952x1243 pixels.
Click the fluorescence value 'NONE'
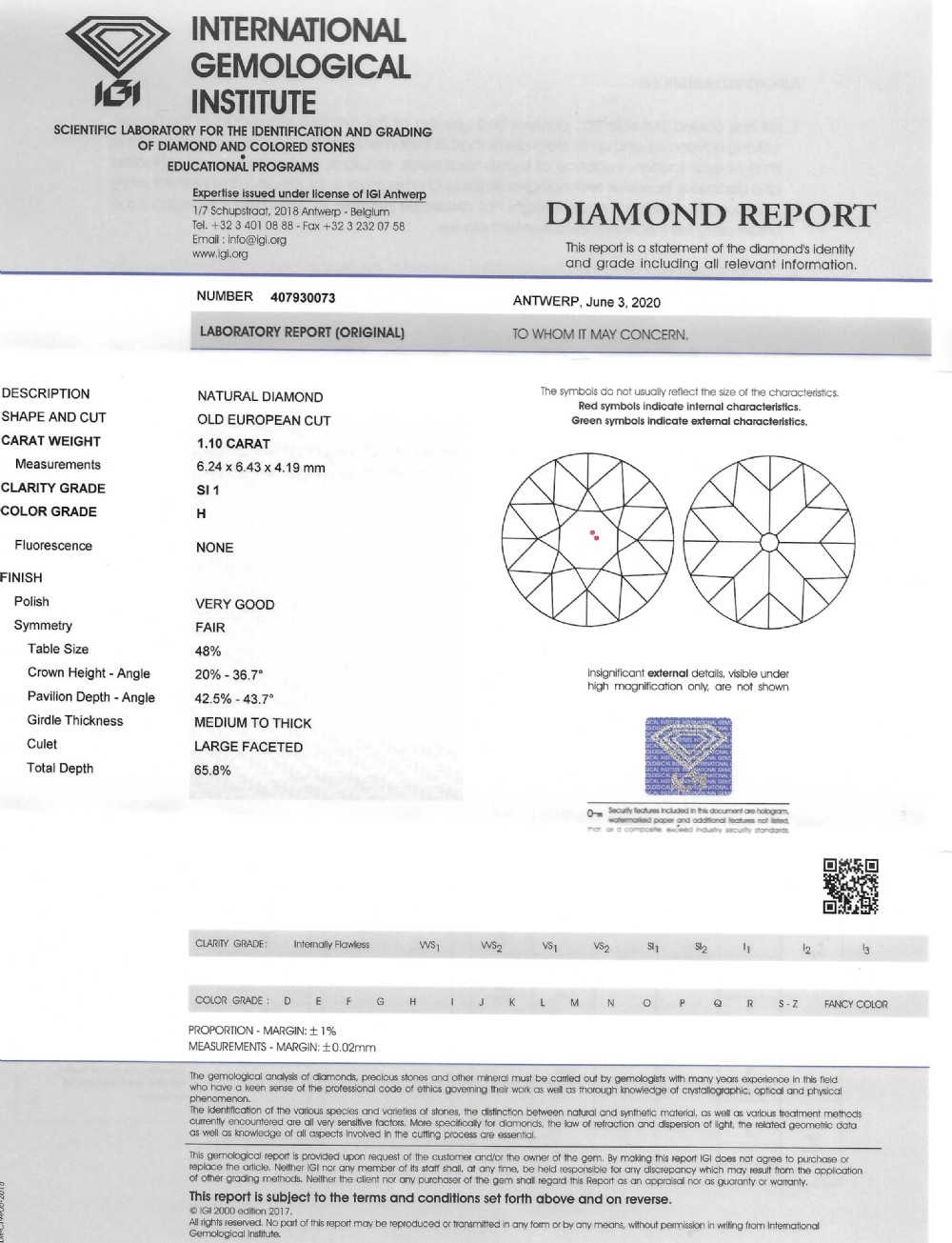tap(214, 548)
